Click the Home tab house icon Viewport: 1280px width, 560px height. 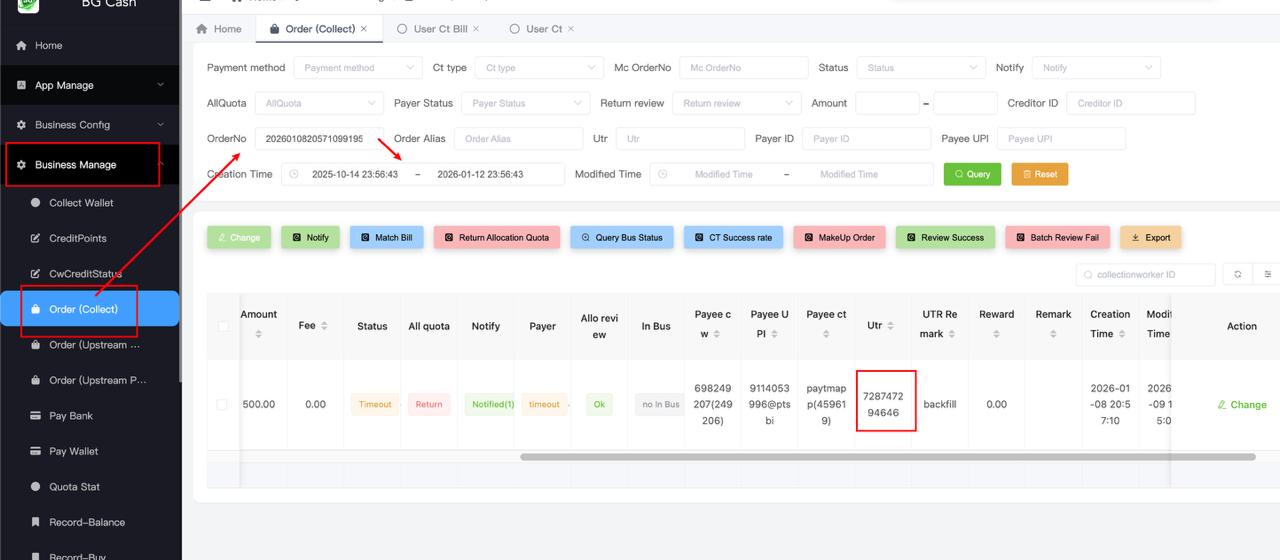202,29
